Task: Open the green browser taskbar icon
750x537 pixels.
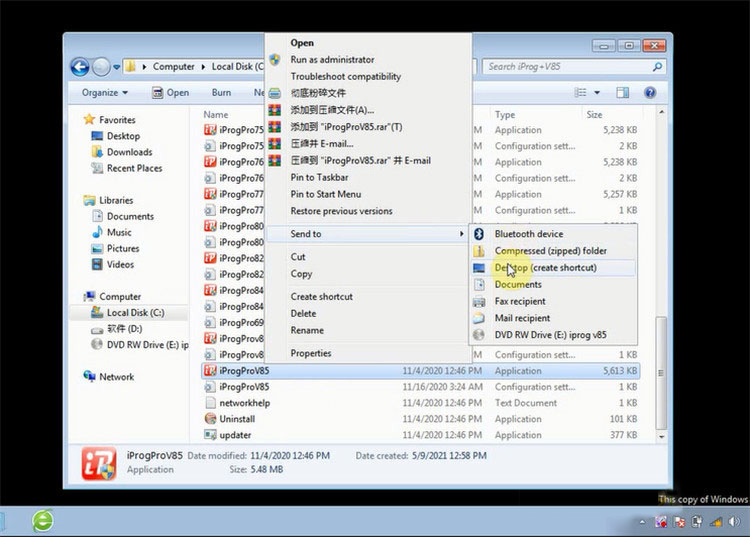Action: click(x=43, y=521)
